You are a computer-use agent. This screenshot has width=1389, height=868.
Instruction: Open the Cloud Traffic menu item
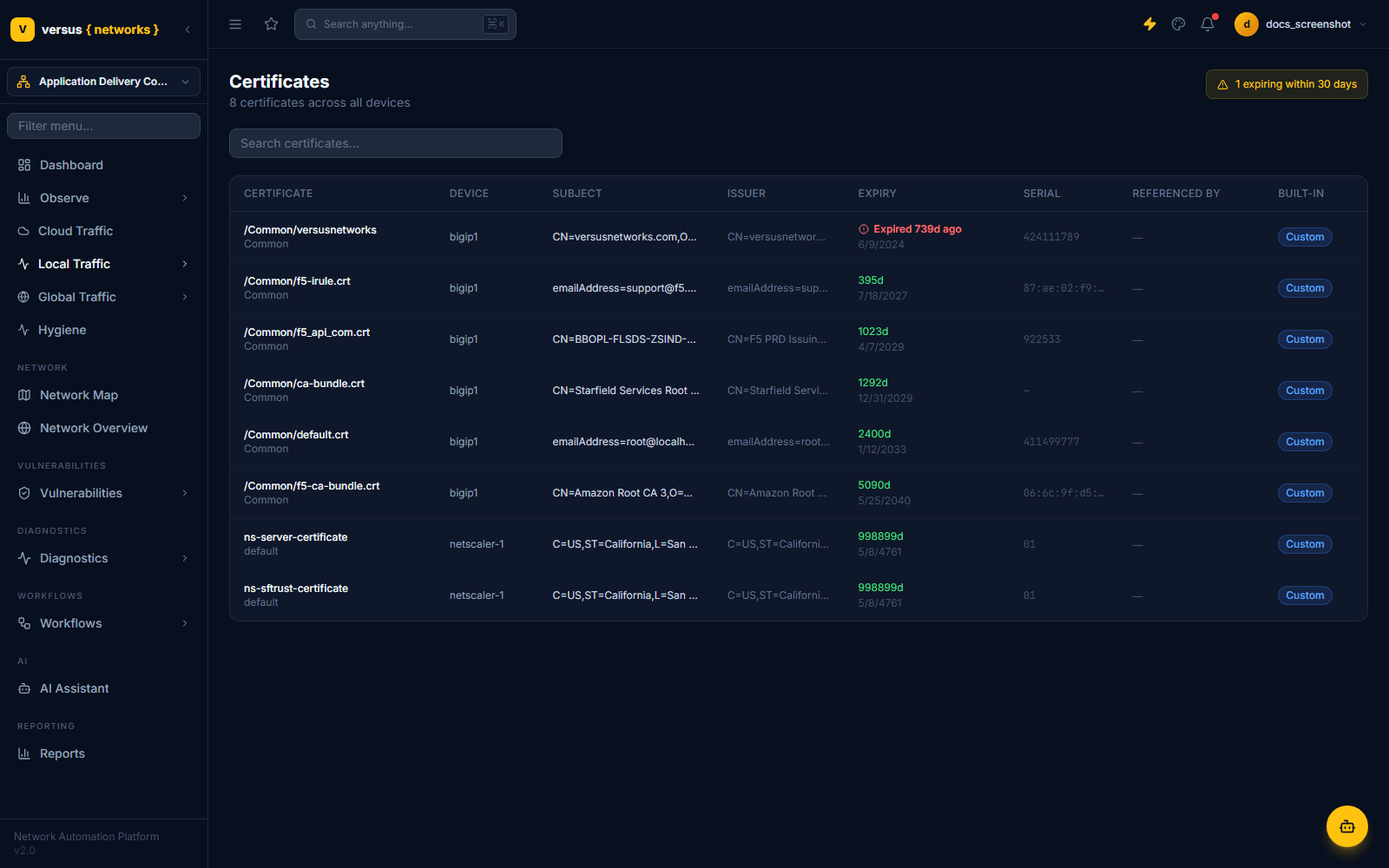click(103, 231)
